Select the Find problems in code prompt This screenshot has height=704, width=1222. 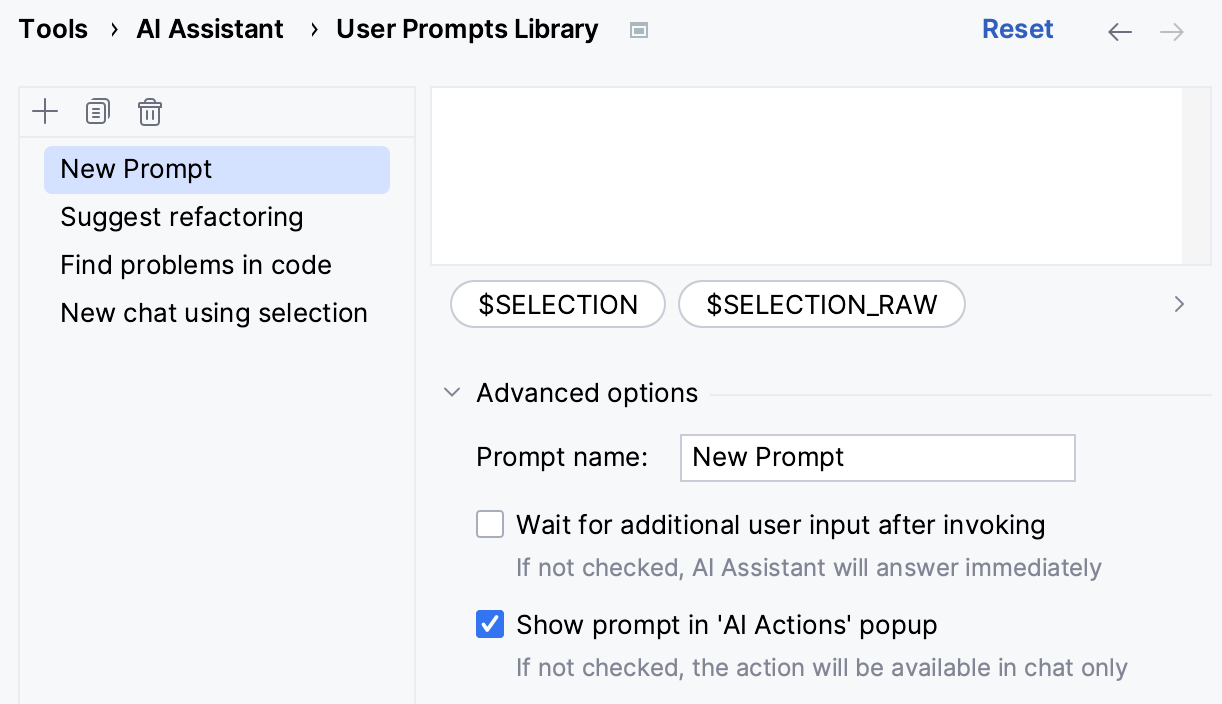tap(196, 265)
